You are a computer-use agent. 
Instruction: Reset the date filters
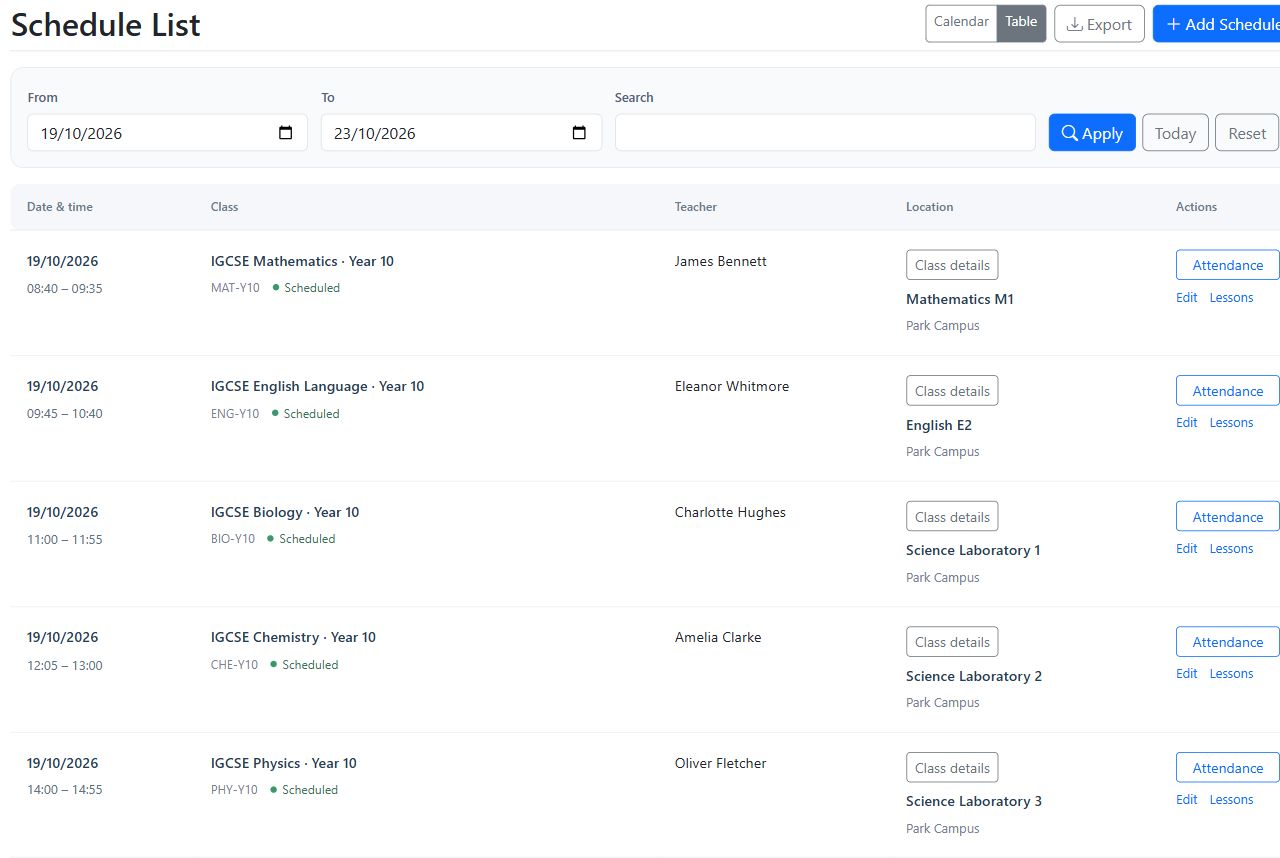(1247, 133)
